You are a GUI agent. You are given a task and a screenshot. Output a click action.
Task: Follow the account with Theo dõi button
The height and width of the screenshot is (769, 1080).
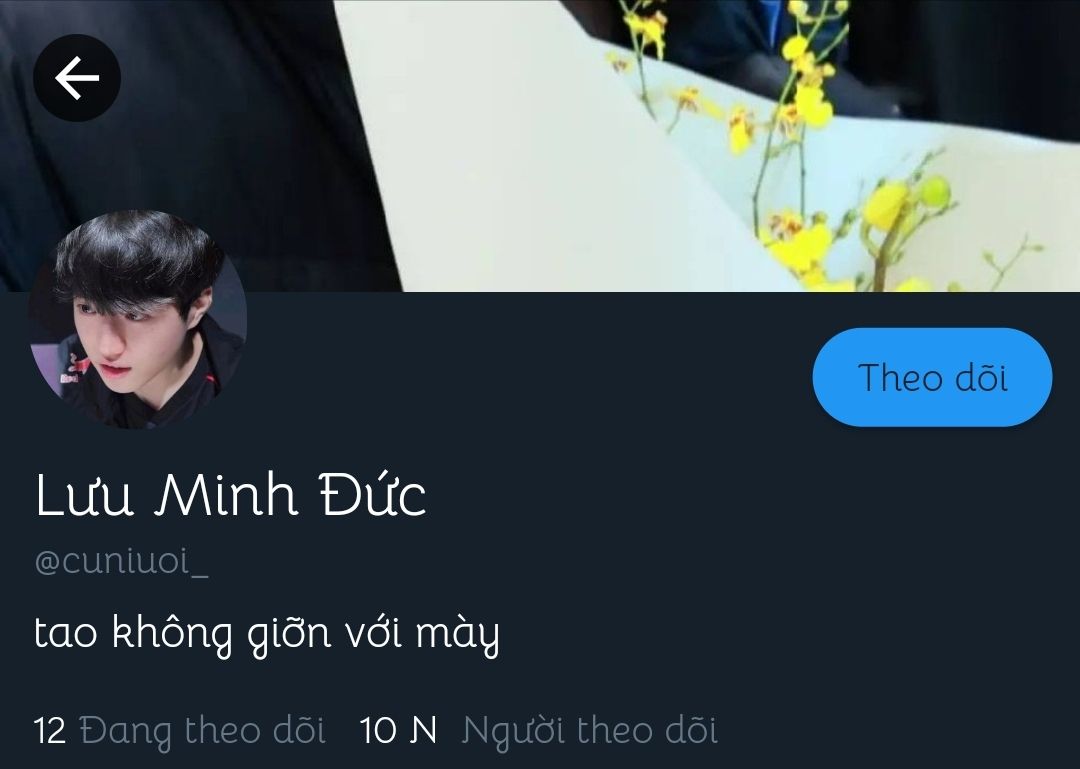coord(932,377)
